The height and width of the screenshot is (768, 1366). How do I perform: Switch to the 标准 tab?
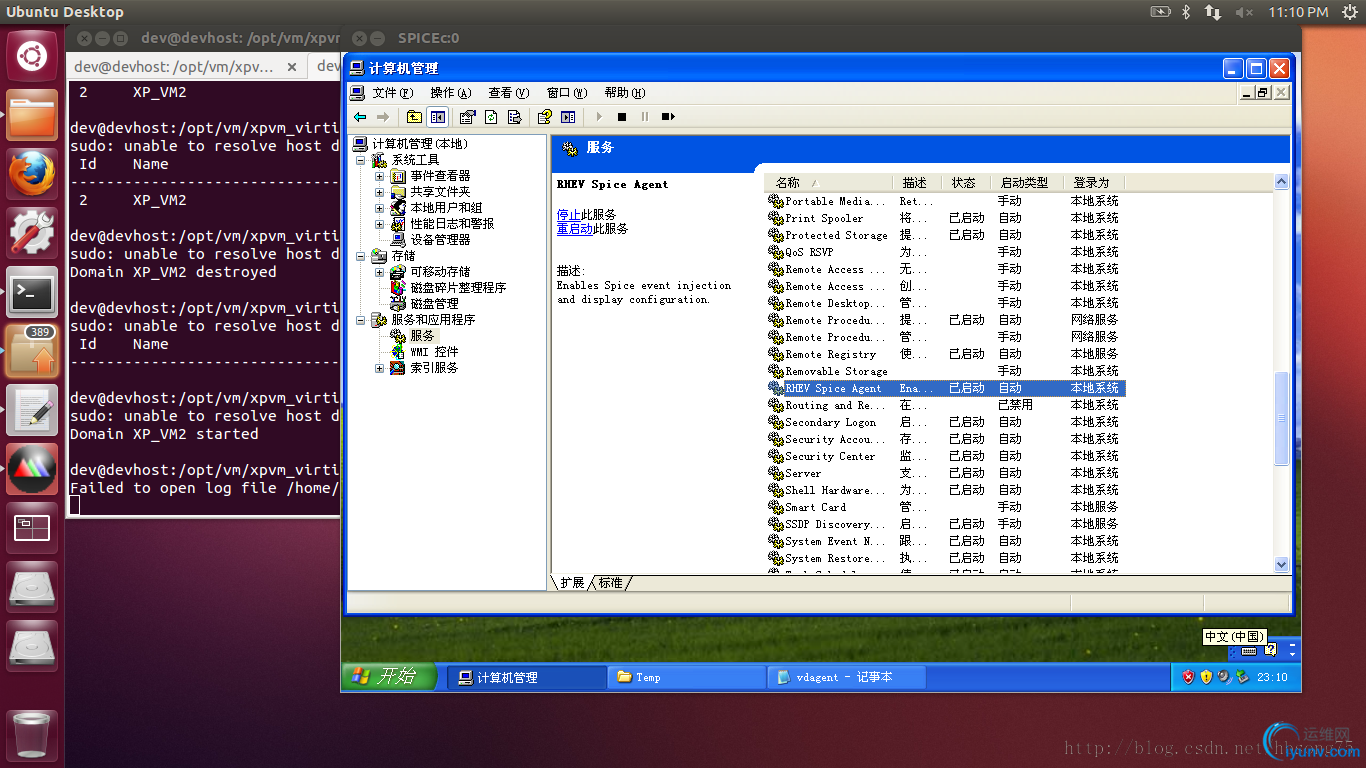point(610,582)
